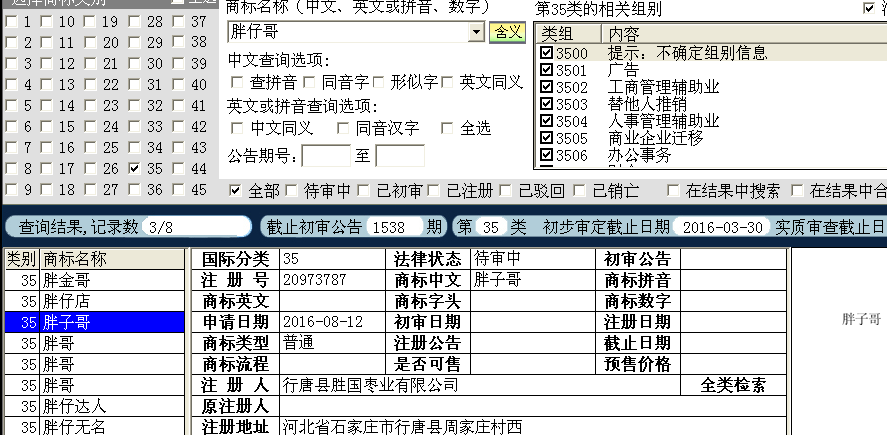The height and width of the screenshot is (435, 887).
Task: Click the 类别 column header in results
Action: pyautogui.click(x=21, y=259)
